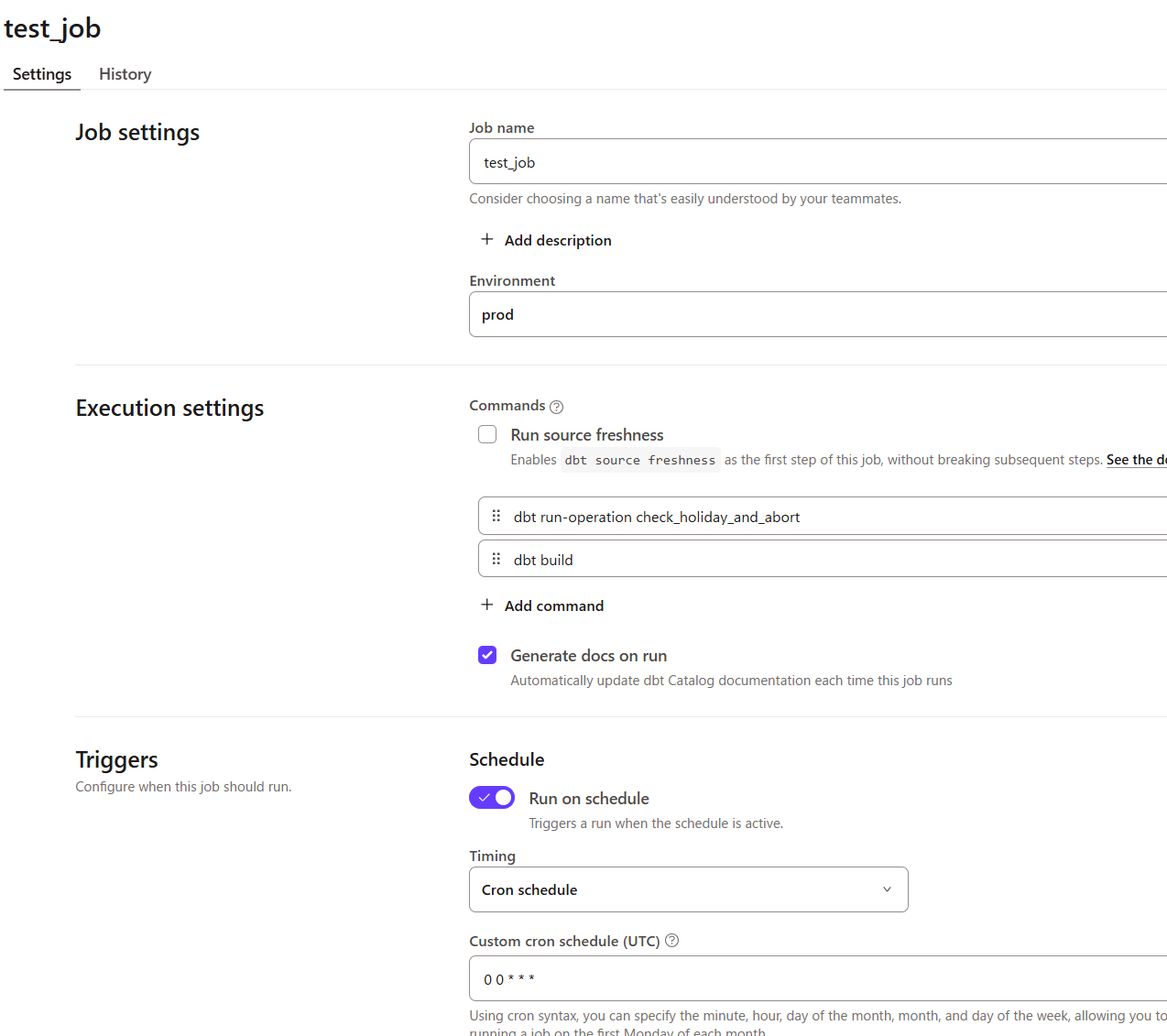Click the Add description button
This screenshot has height=1036, width=1167.
click(557, 240)
